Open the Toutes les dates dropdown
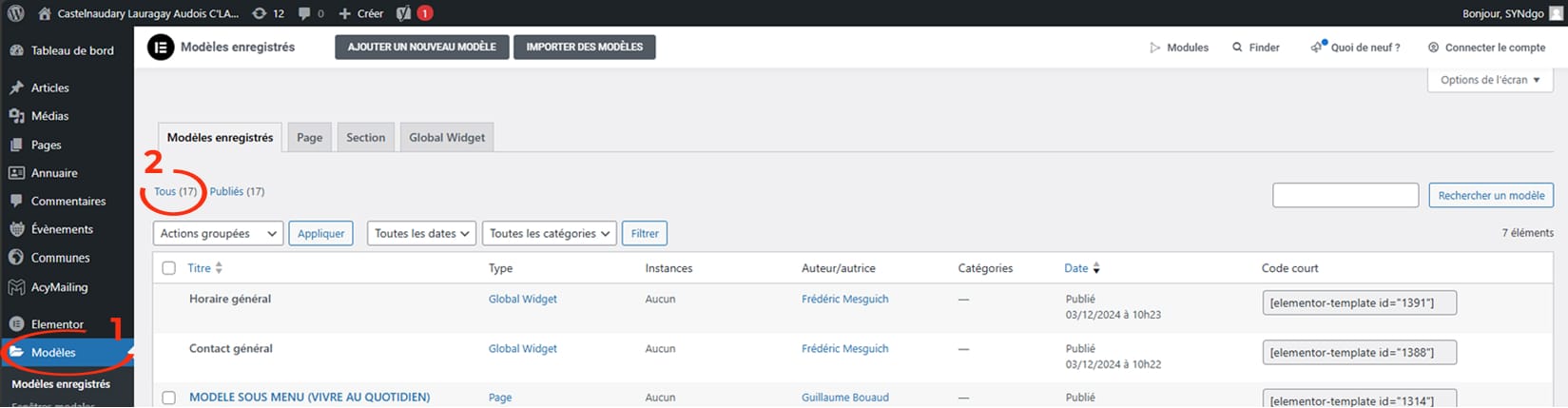 [421, 233]
